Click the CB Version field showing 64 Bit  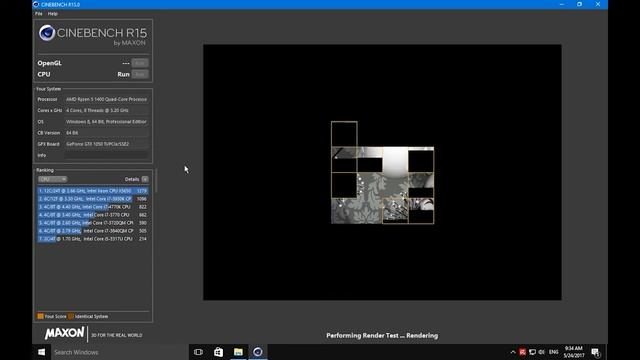[107, 133]
